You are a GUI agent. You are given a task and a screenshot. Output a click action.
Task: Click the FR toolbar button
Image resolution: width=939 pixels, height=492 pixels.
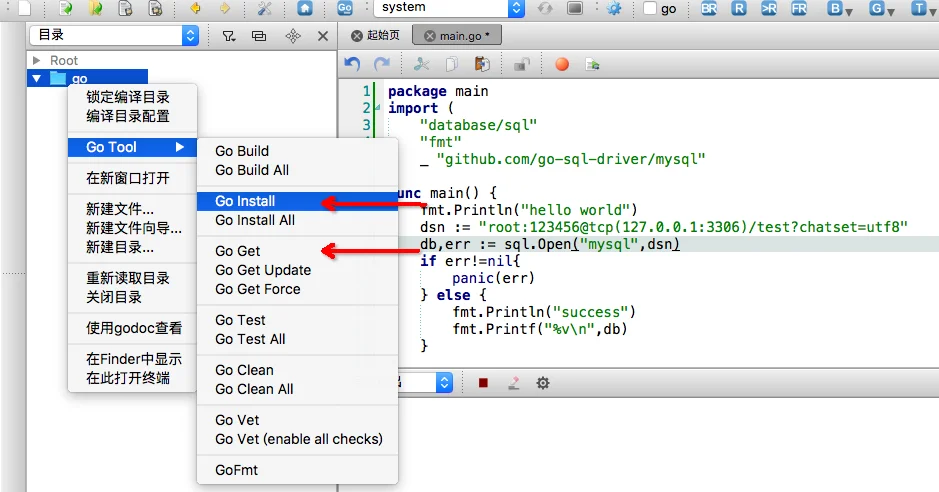[x=798, y=8]
